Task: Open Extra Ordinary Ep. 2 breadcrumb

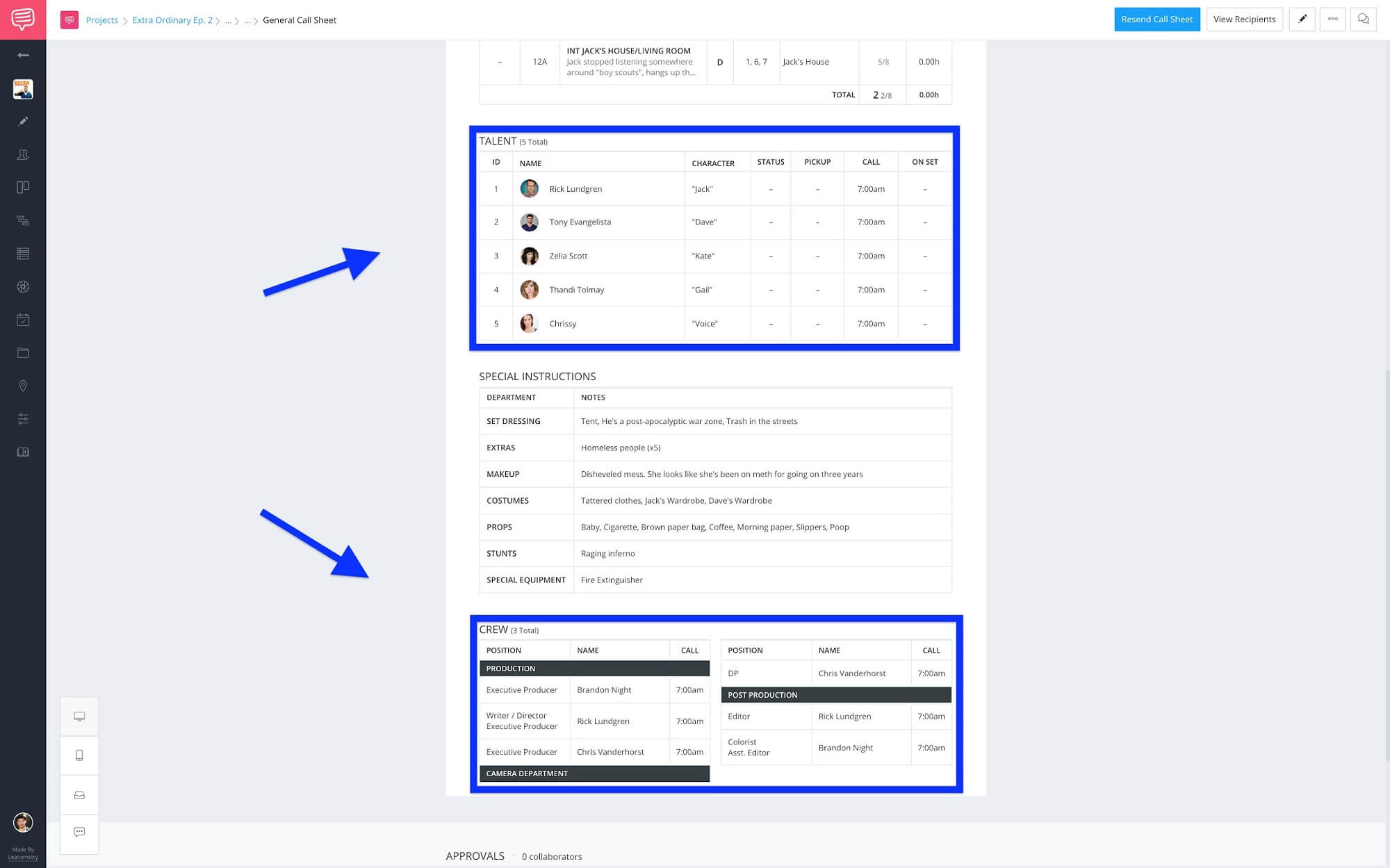Action: click(x=172, y=20)
